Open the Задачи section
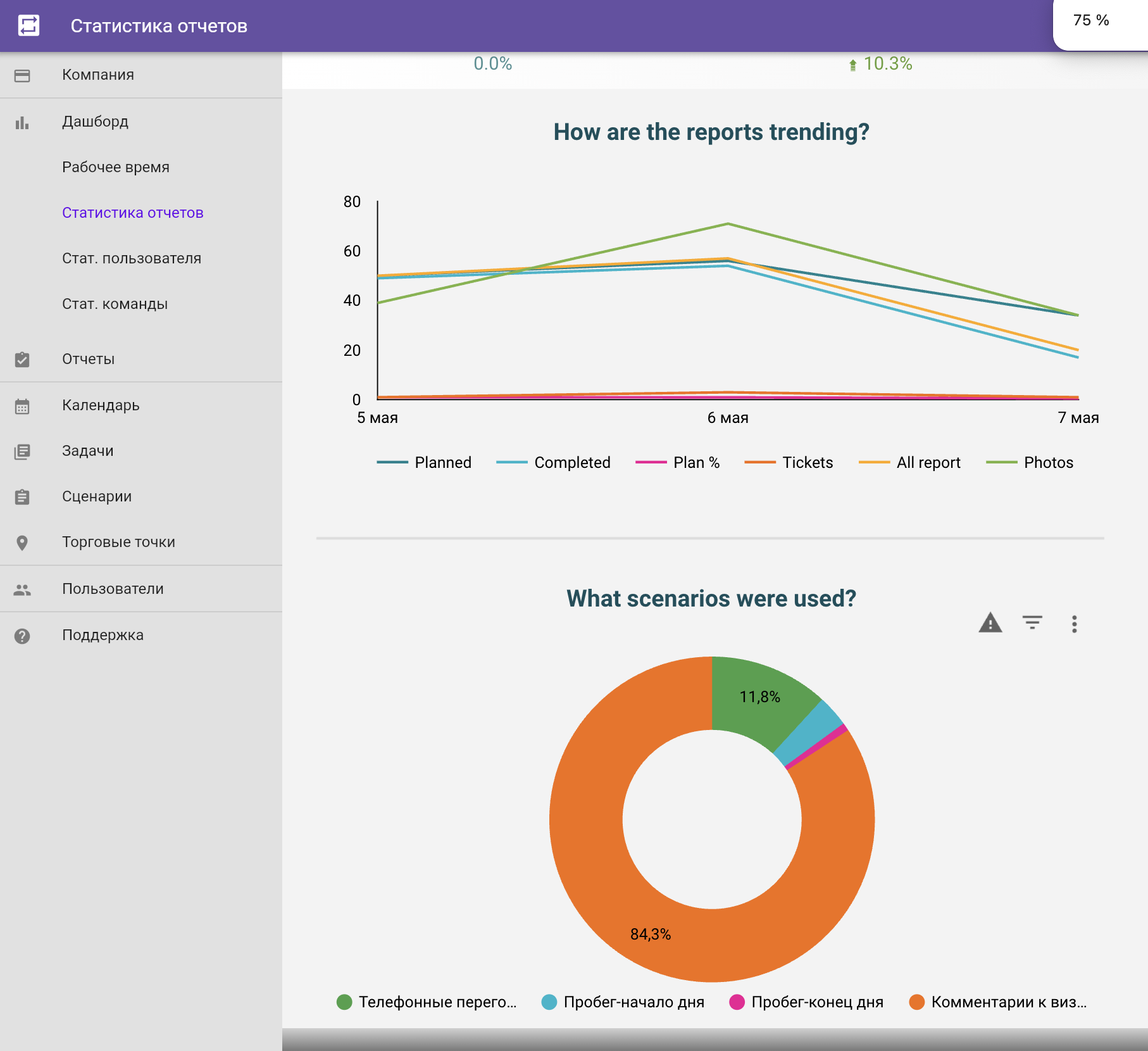The width and height of the screenshot is (1148, 1051). (88, 451)
